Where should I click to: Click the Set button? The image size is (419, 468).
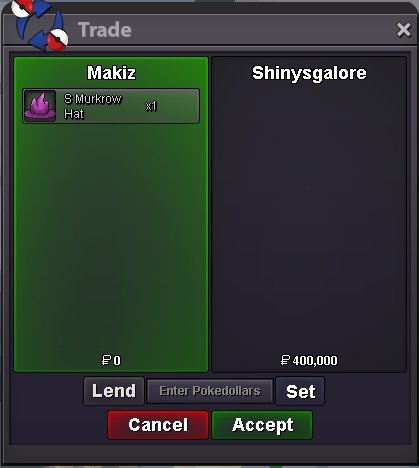click(x=300, y=391)
